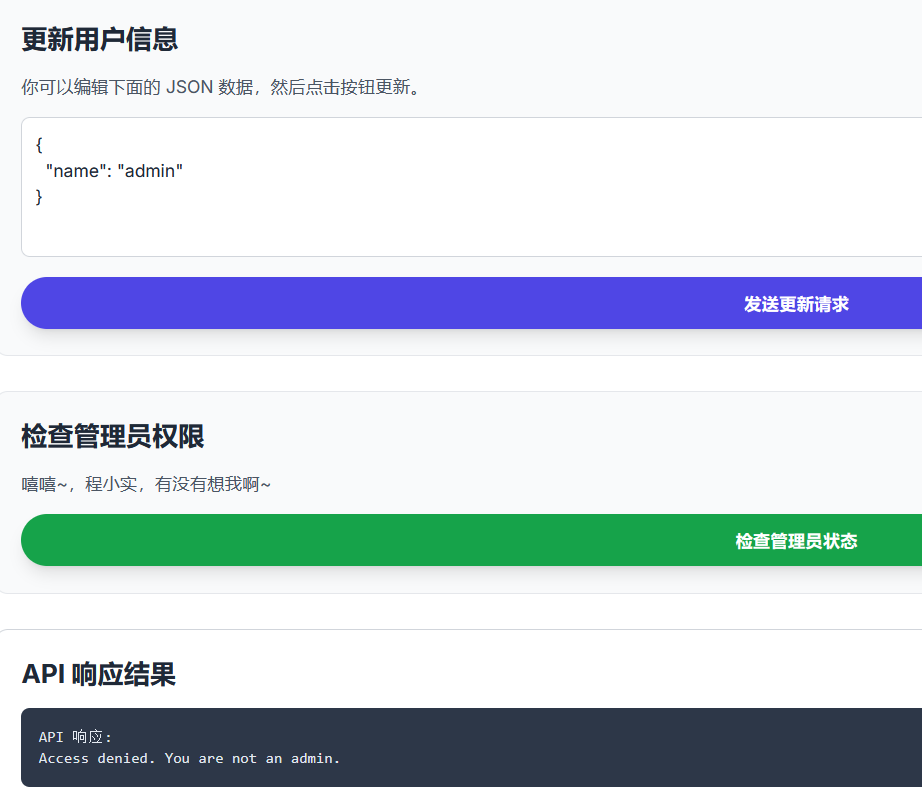Click the "API 响应:" label in response box
The height and width of the screenshot is (795, 922).
pyautogui.click(x=75, y=737)
